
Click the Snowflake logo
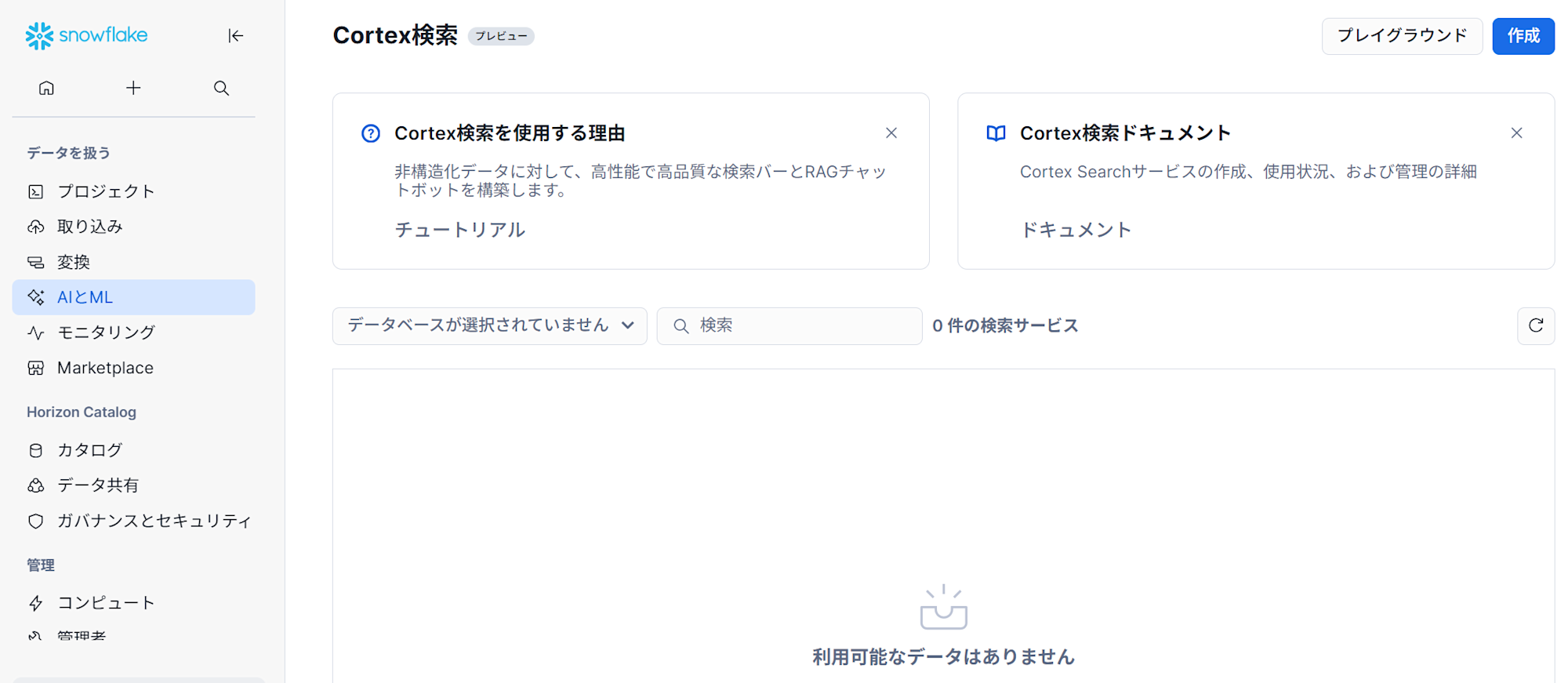86,35
